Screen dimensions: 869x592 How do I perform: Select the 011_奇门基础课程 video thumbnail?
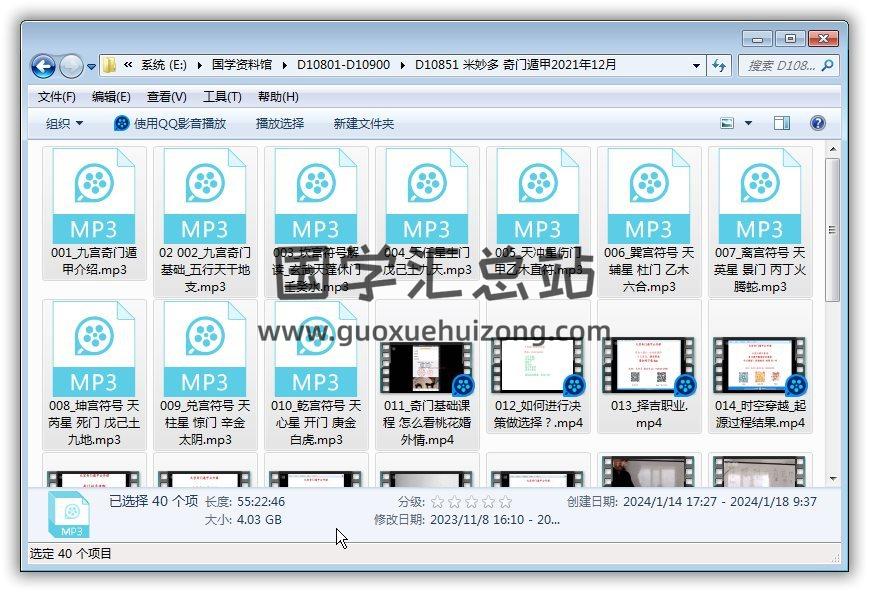click(x=427, y=367)
